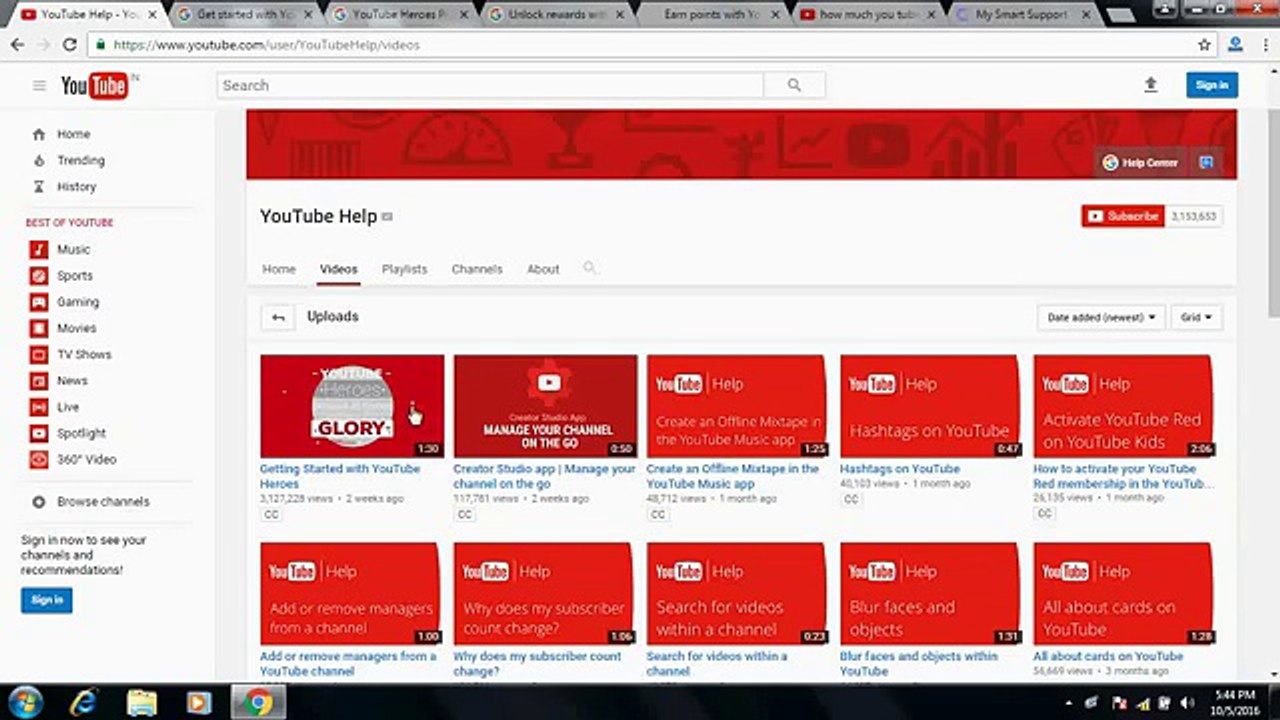Launch Internet Explorer from the taskbar
Screen dimensions: 1280x720
coord(84,702)
